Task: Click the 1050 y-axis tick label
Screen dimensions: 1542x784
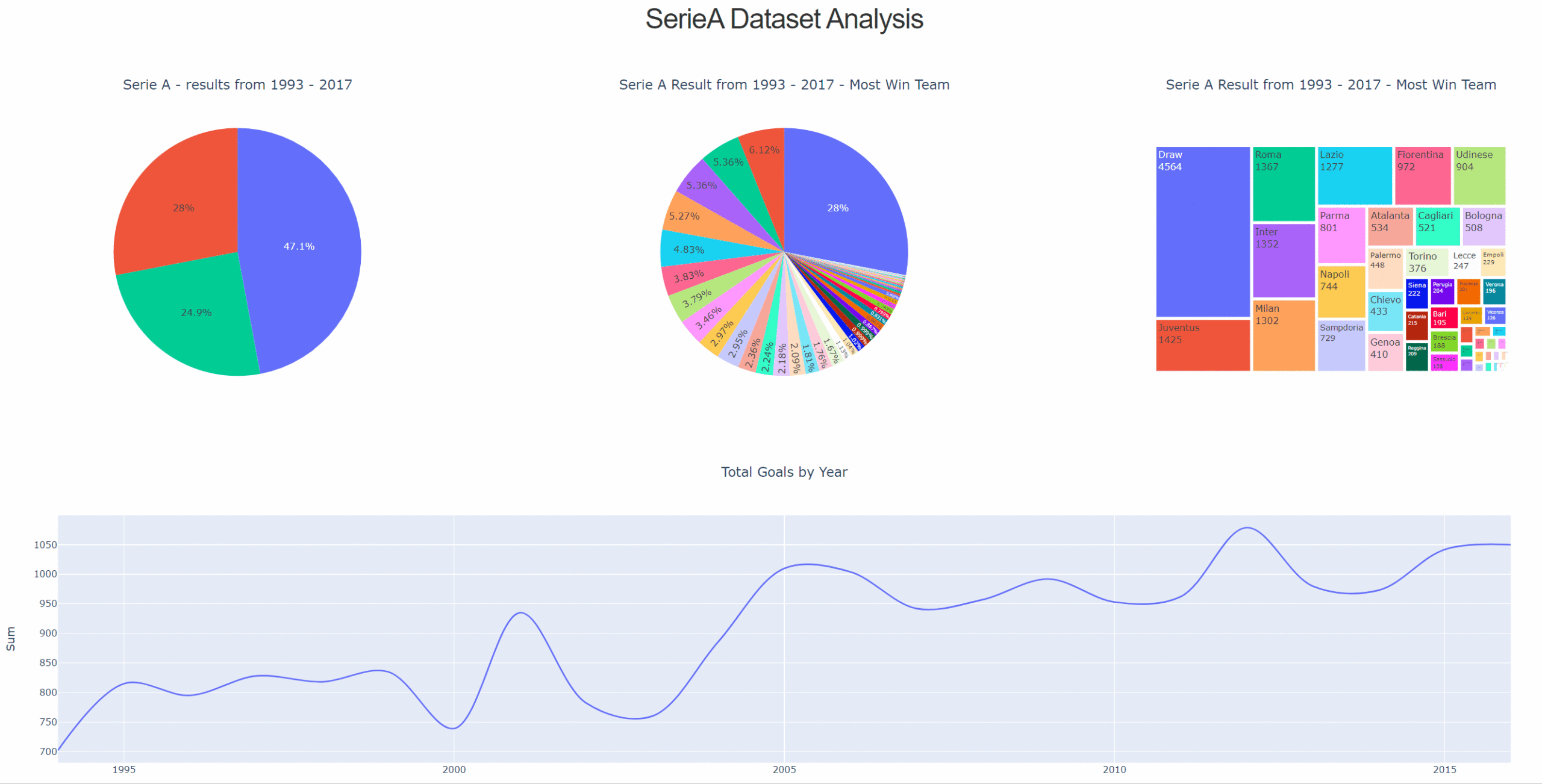Action: 45,545
